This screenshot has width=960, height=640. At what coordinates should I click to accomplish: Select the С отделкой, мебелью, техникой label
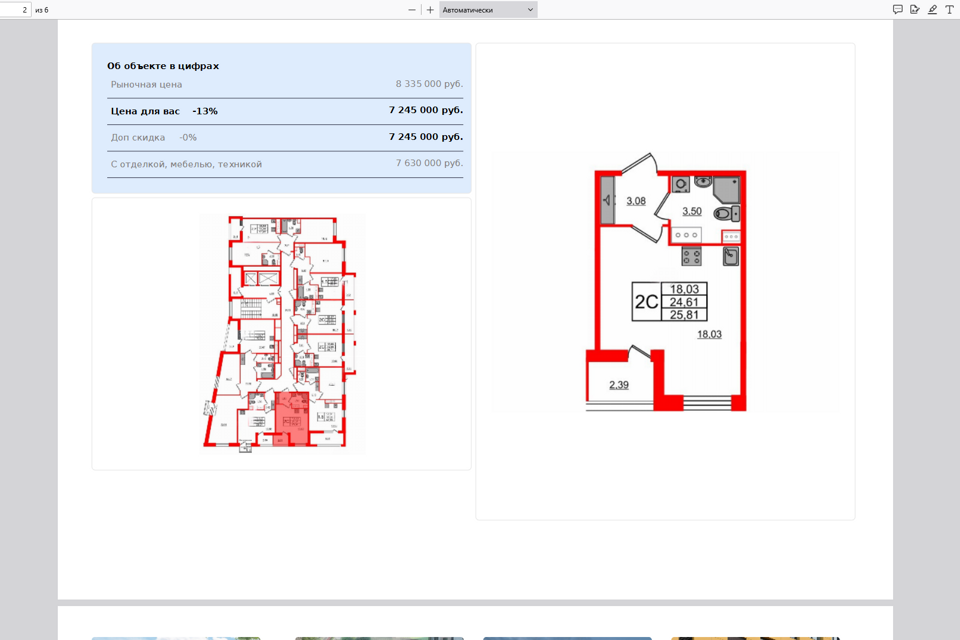[186, 164]
